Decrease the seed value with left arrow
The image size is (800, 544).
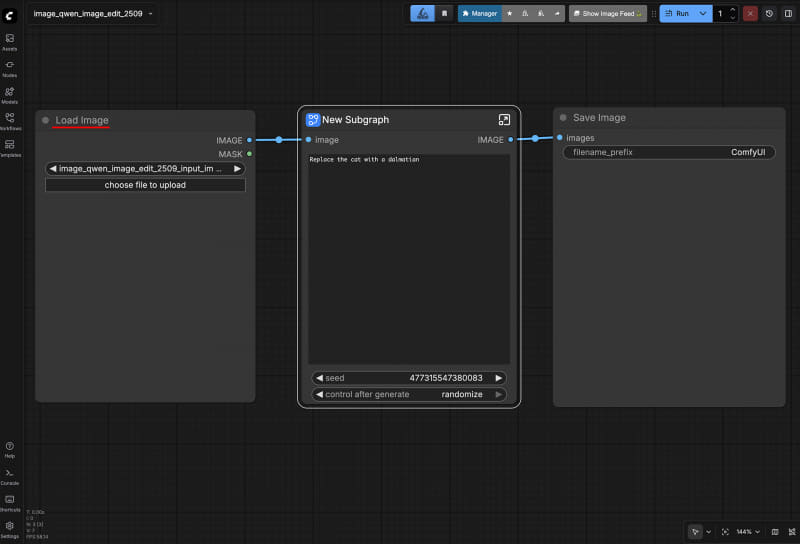click(319, 378)
